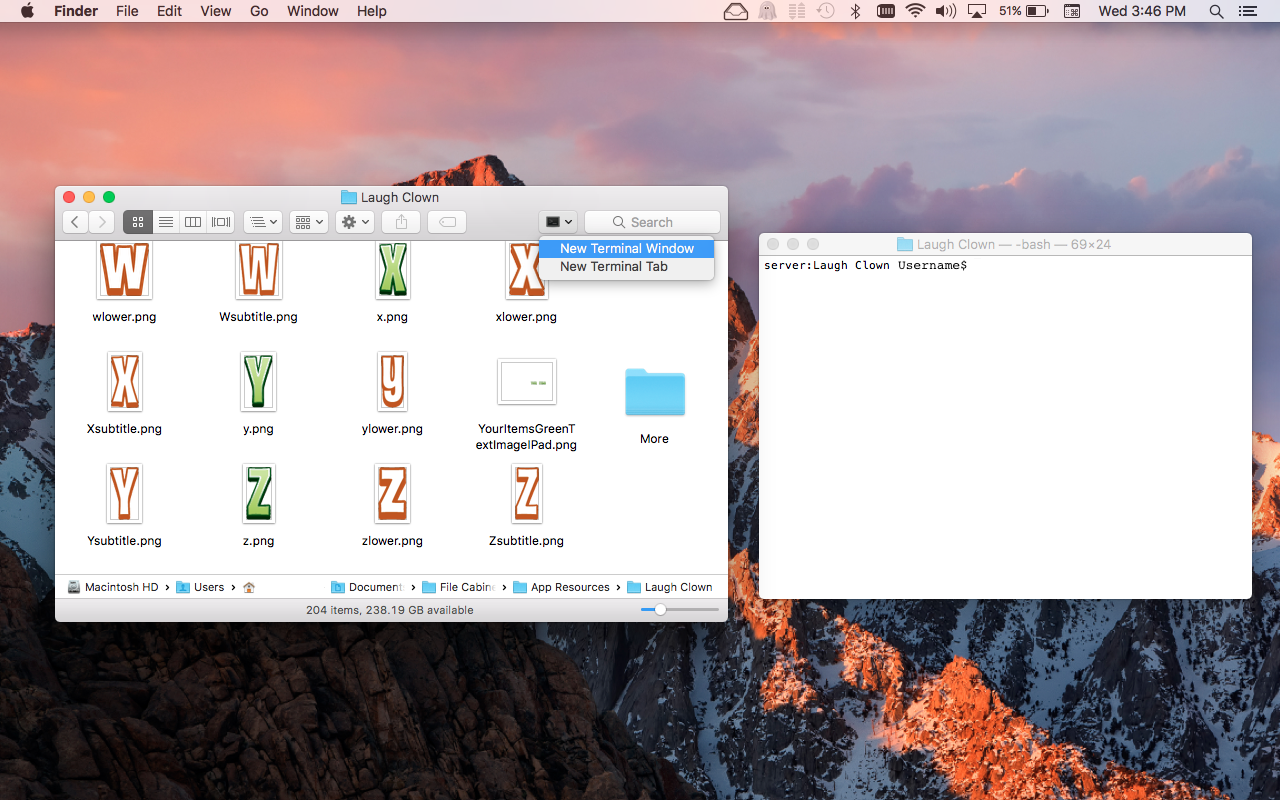The image size is (1280, 800).
Task: Click the Share toolbar button
Action: (x=401, y=222)
